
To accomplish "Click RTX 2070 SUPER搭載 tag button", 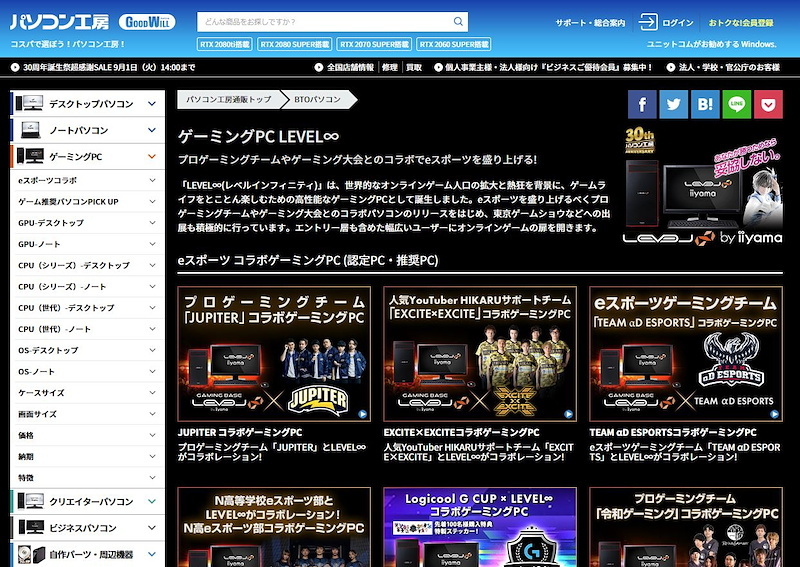I will (374, 44).
